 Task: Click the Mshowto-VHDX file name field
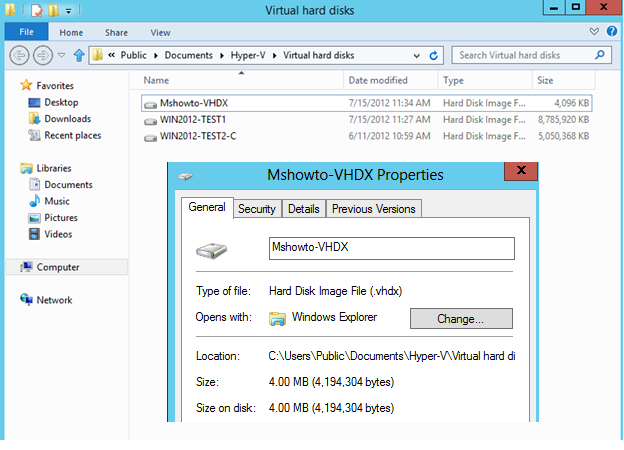point(392,248)
